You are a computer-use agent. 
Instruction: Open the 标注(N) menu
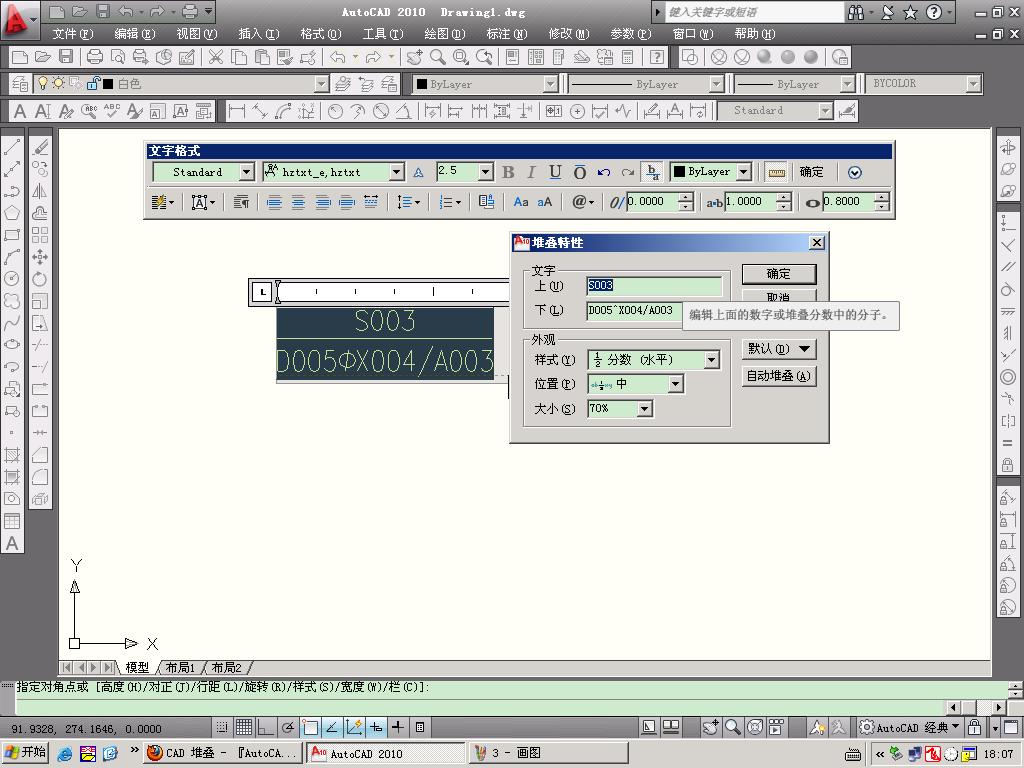[x=507, y=34]
